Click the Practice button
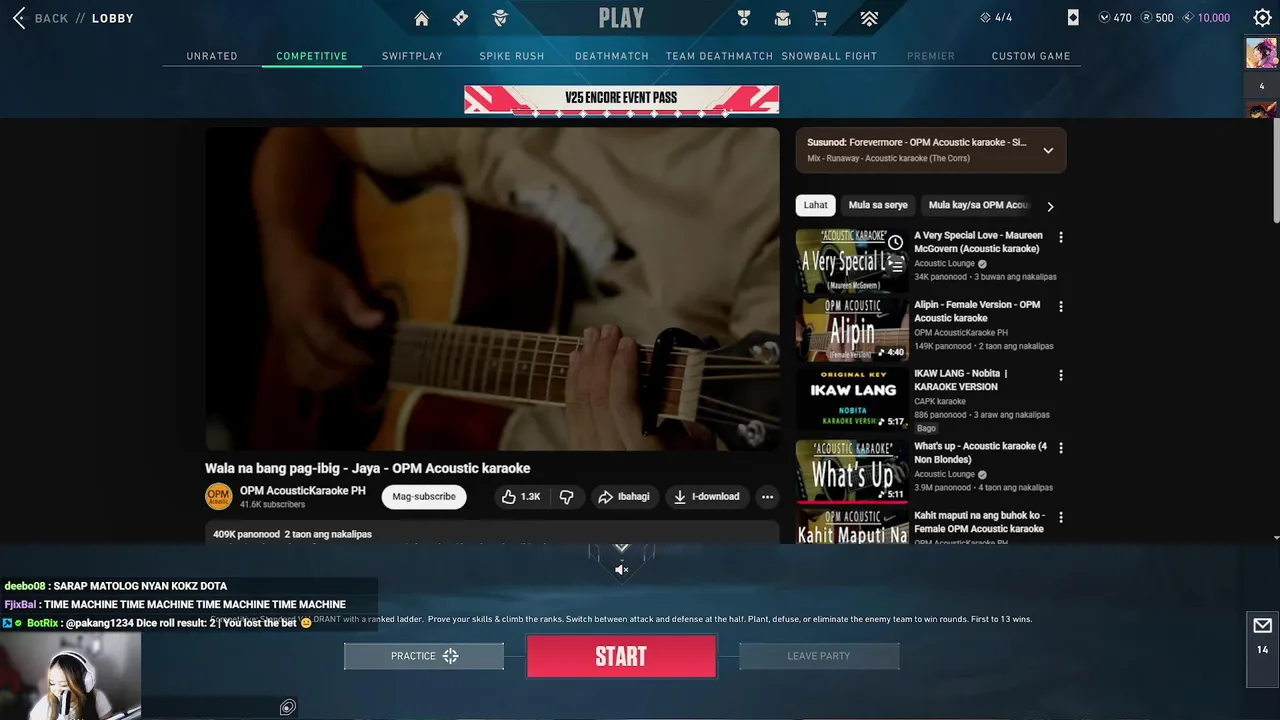1280x720 pixels. (424, 656)
